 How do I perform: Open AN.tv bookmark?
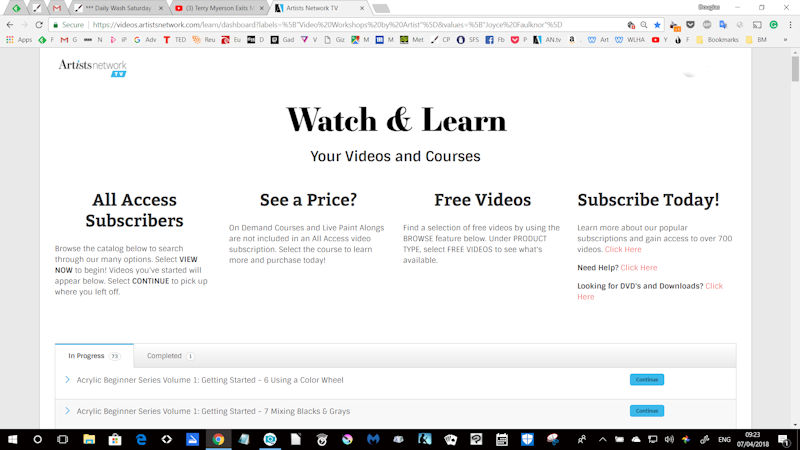click(547, 39)
